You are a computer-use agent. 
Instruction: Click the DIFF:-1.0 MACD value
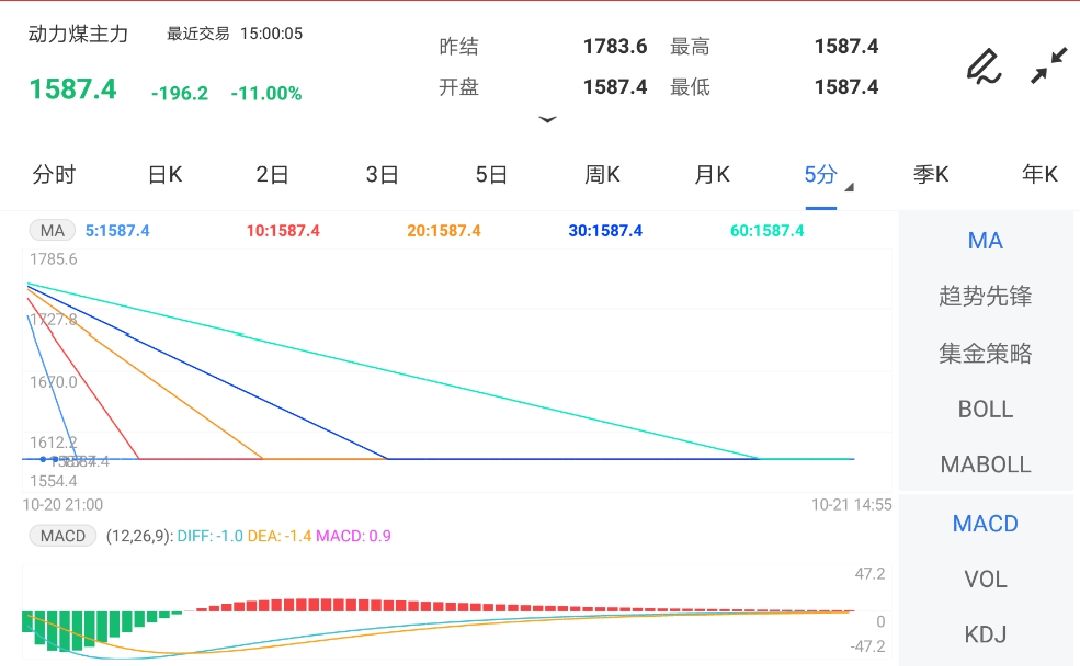coord(209,536)
